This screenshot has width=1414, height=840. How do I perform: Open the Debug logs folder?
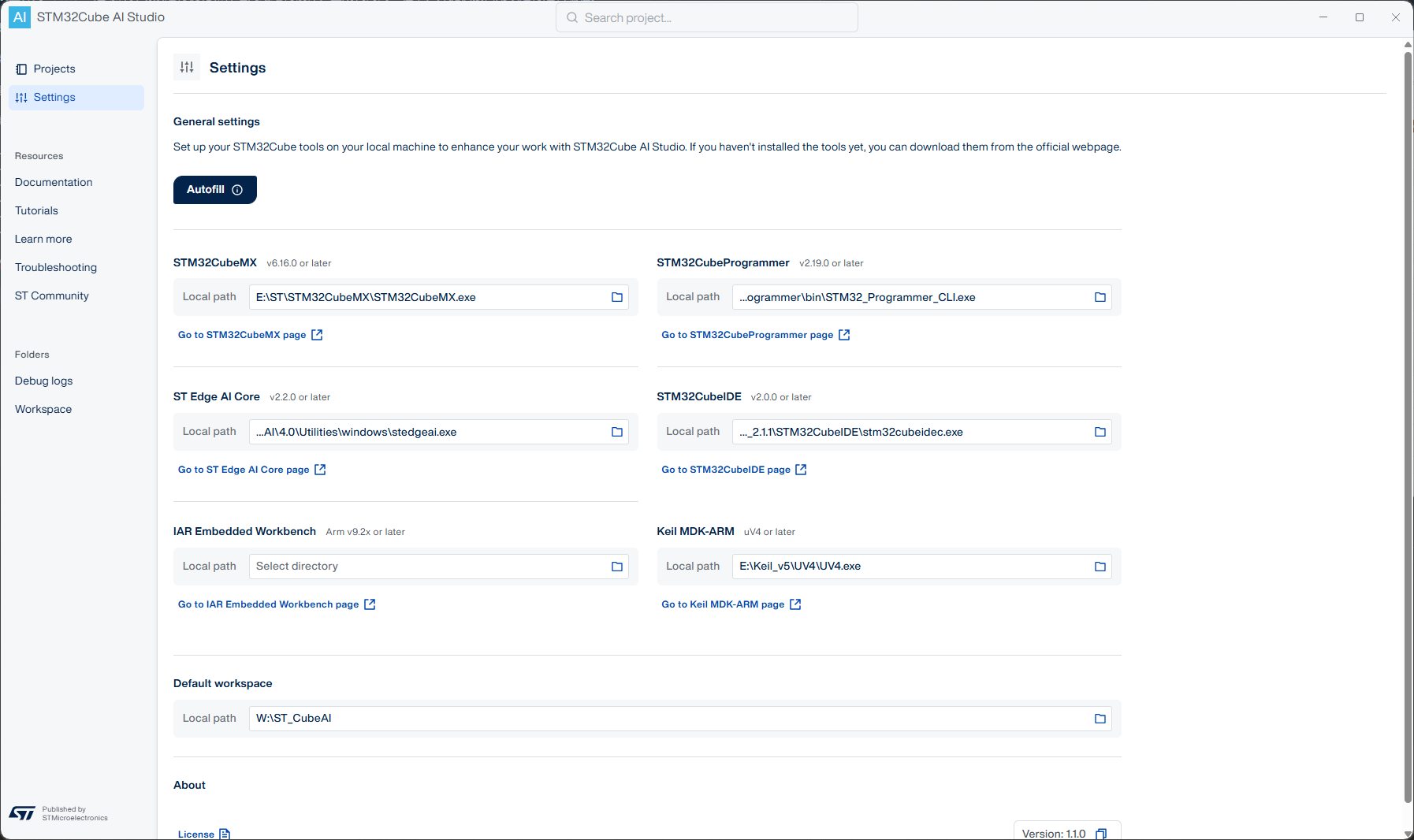(x=44, y=381)
